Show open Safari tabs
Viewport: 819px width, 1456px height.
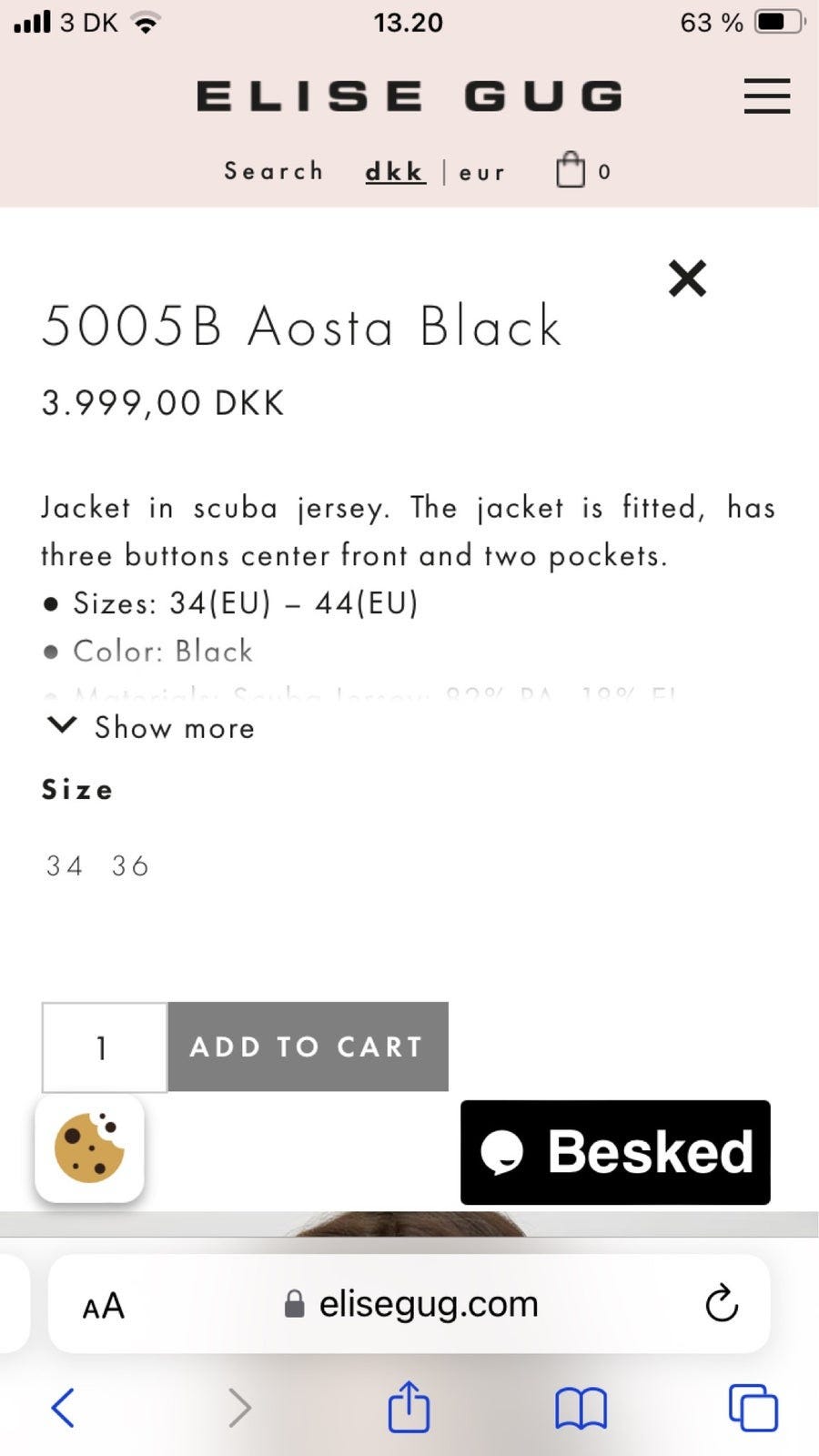[x=753, y=1408]
